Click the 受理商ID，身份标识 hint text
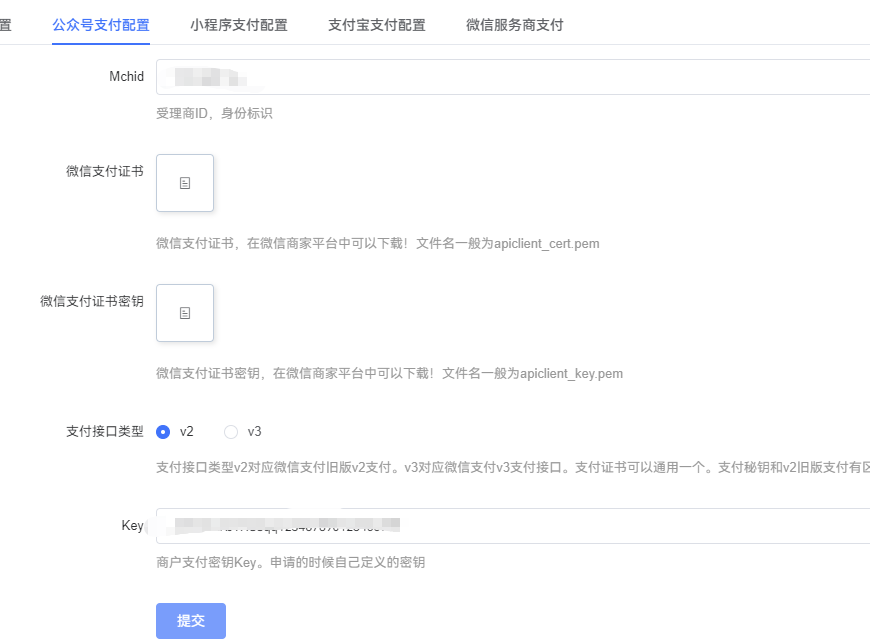870x643 pixels. pos(214,114)
